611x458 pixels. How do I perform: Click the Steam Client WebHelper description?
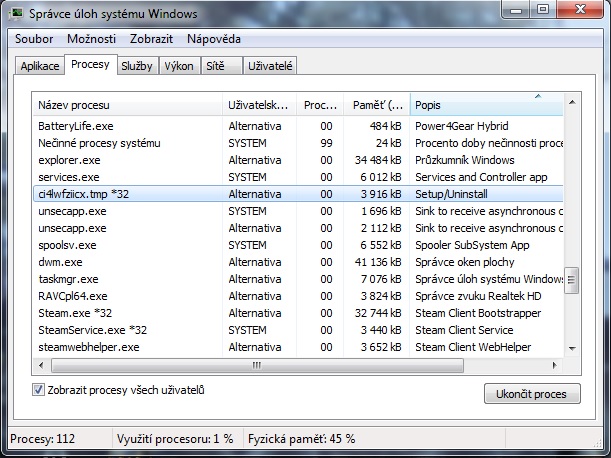tap(473, 347)
